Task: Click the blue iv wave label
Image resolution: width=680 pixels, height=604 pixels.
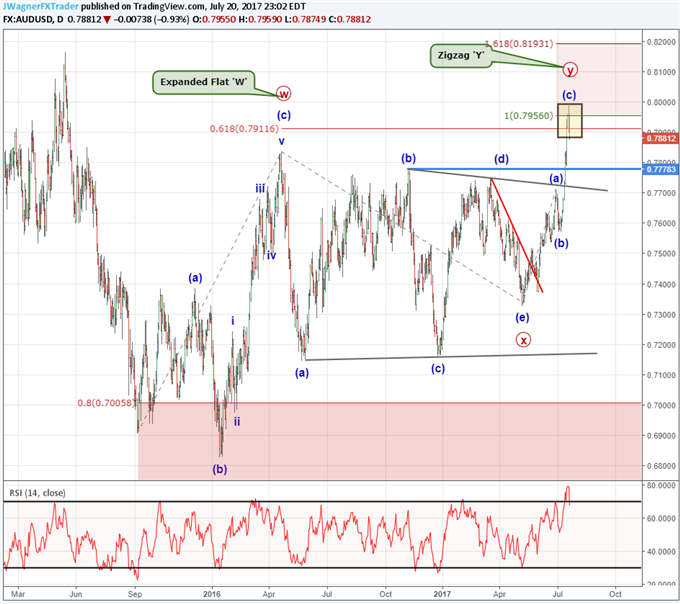Action: click(271, 255)
